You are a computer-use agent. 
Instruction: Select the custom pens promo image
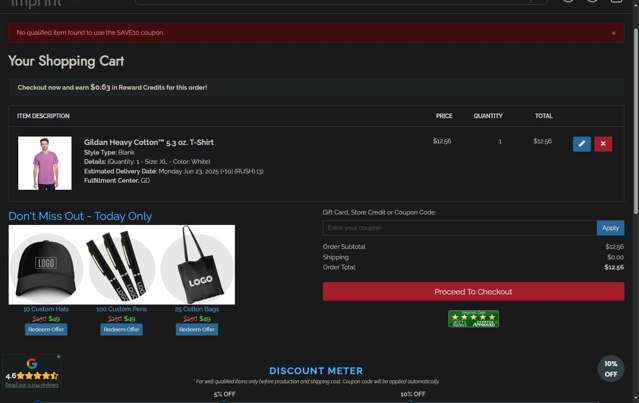pos(121,265)
